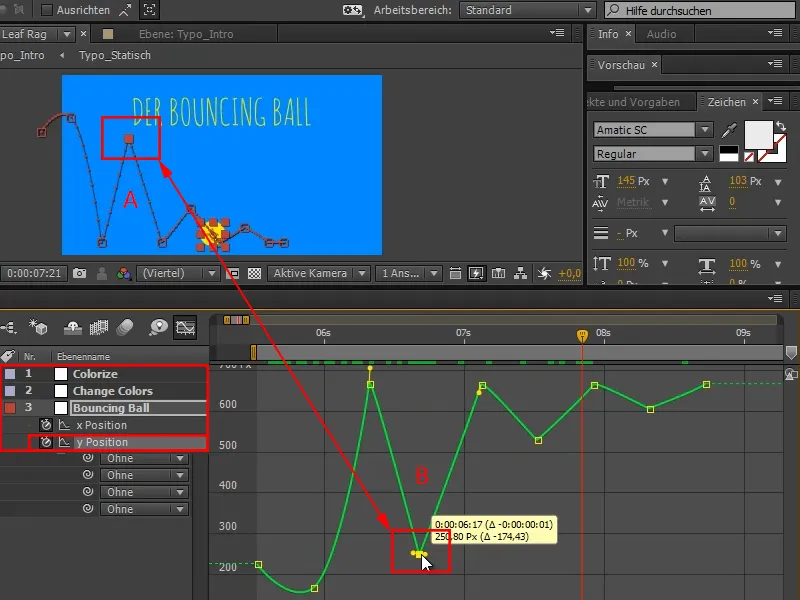
Task: Click the eyedropper in the Zeichen panel
Action: pos(729,131)
